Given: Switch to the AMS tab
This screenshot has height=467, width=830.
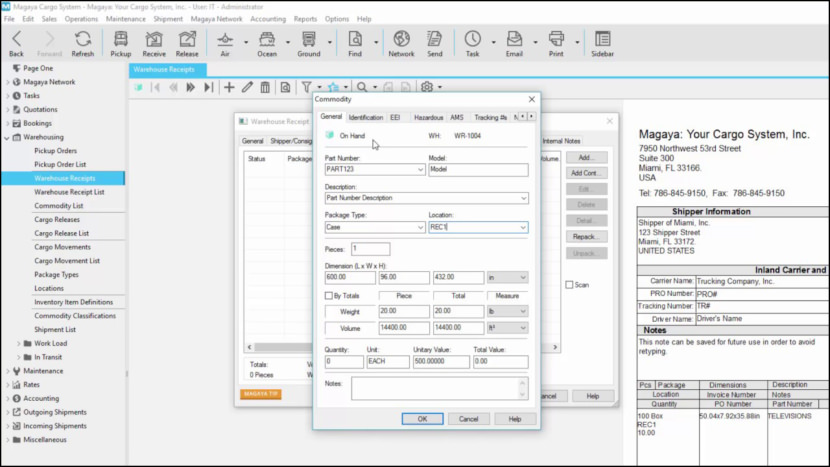Looking at the screenshot, I should tap(457, 118).
